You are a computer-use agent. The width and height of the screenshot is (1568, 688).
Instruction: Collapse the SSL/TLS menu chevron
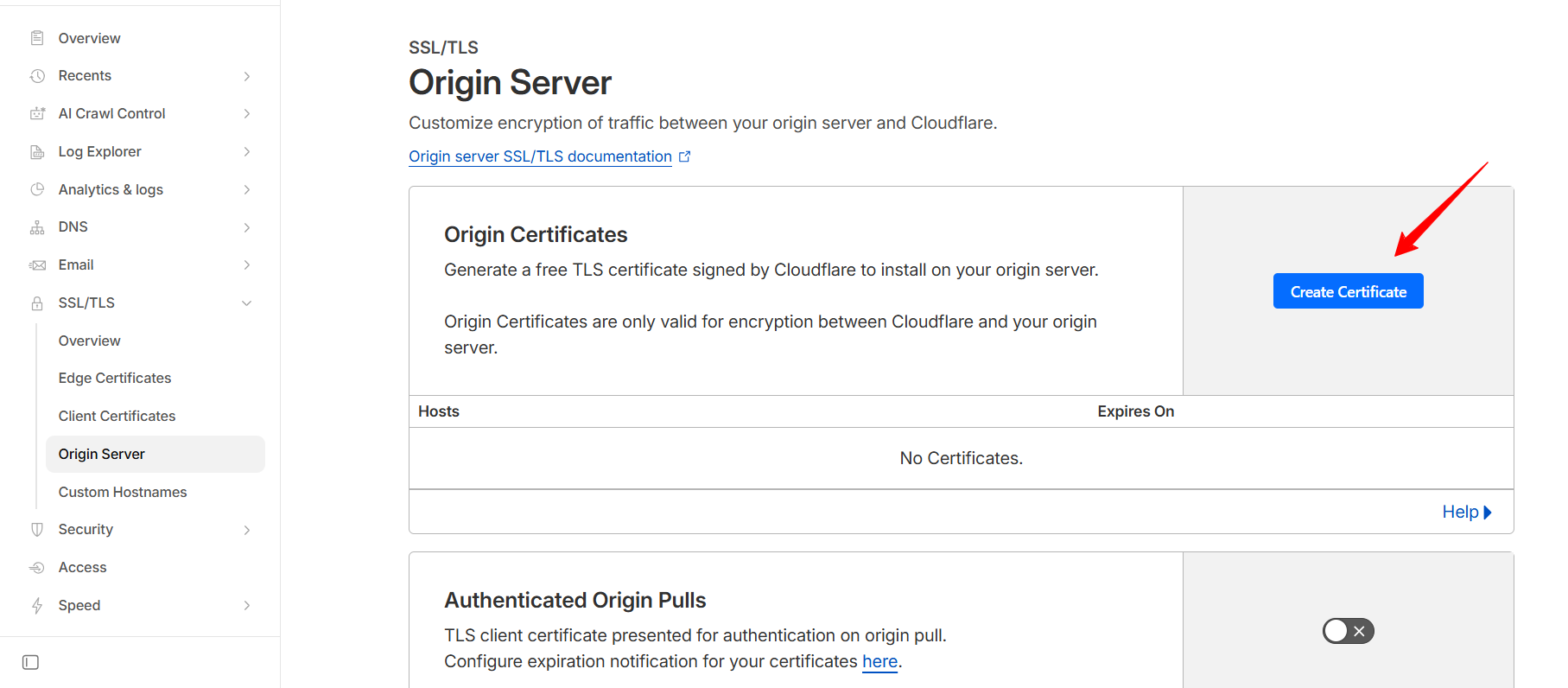[246, 303]
